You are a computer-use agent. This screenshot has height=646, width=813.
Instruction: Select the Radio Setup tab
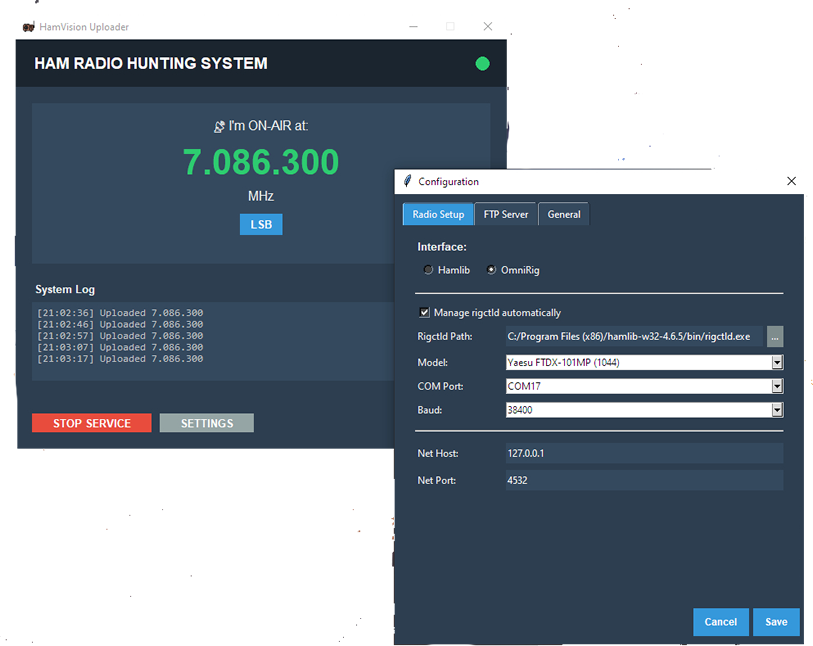pyautogui.click(x=438, y=214)
